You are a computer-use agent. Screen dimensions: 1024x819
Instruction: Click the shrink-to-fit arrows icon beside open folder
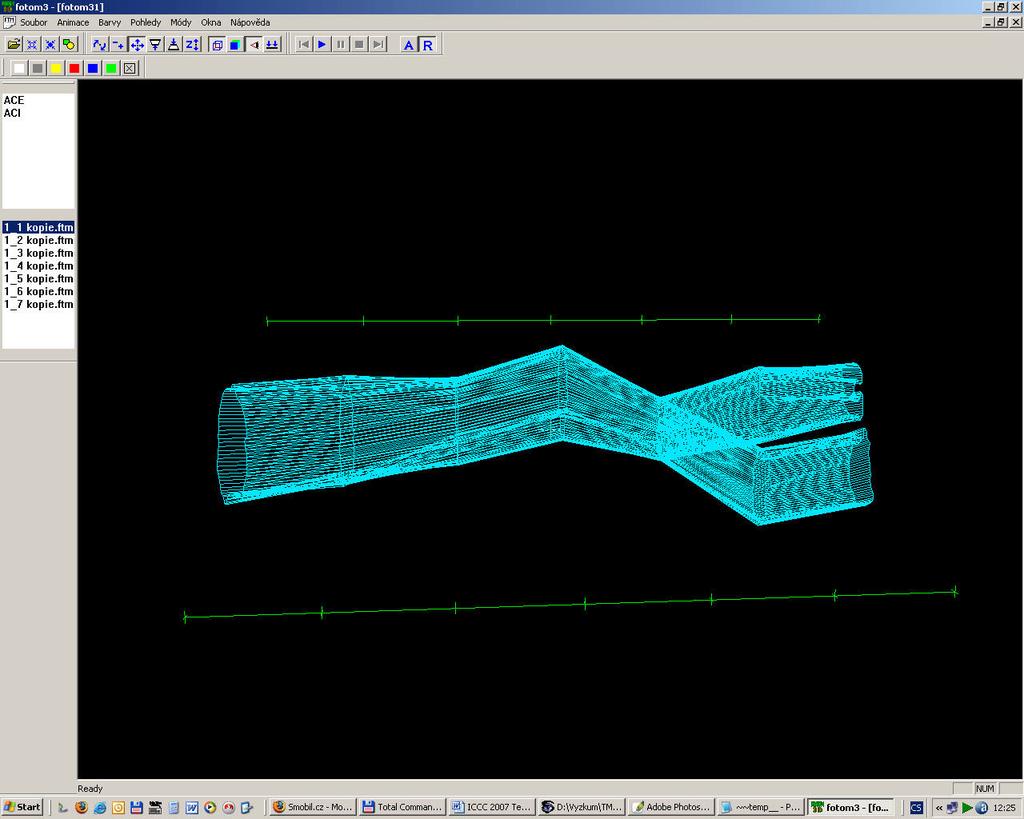click(32, 44)
